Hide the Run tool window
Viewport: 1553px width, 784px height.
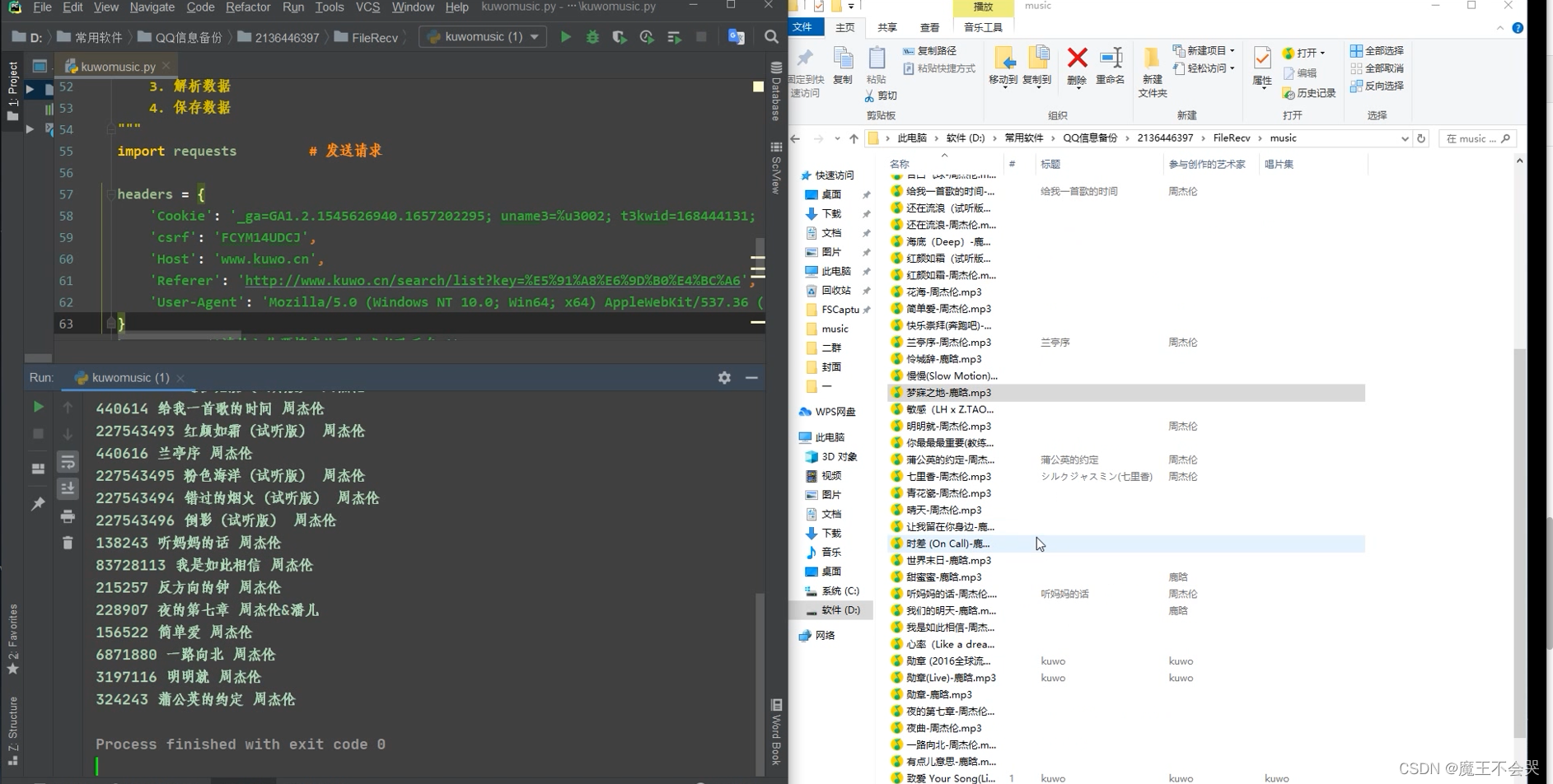tap(751, 377)
